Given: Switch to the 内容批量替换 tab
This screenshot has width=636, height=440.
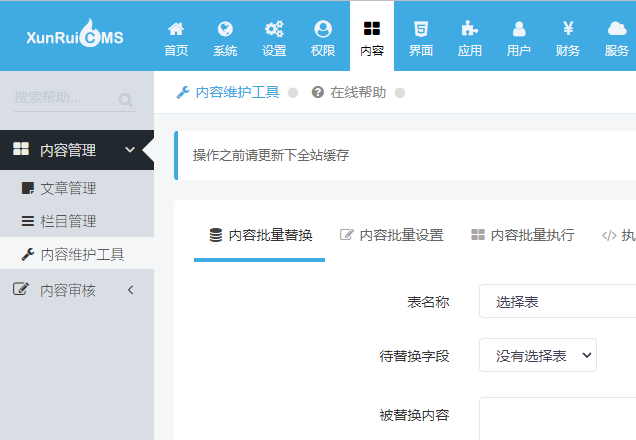Looking at the screenshot, I should tap(260, 235).
